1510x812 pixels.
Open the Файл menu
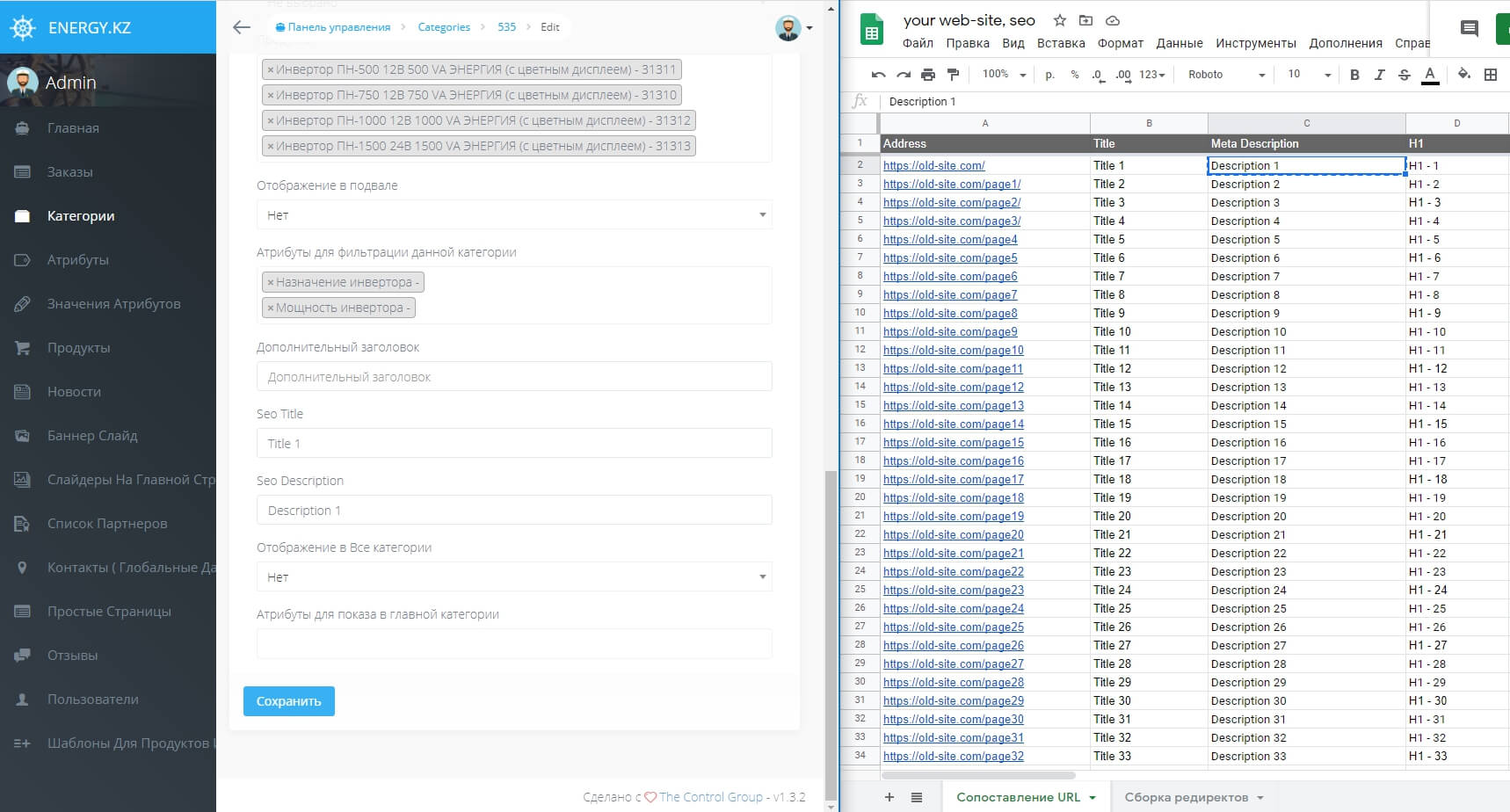[x=918, y=43]
